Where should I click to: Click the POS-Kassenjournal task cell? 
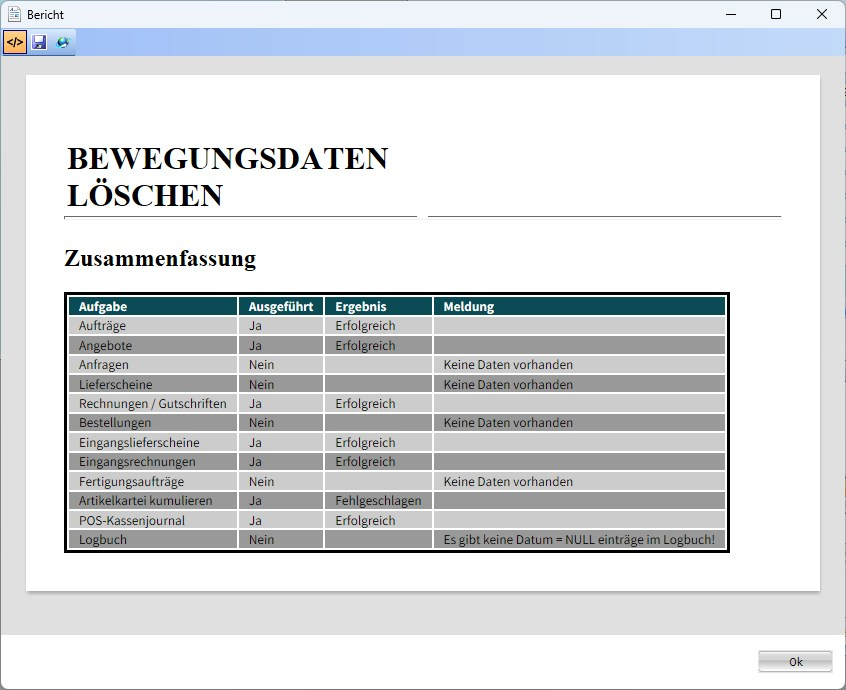132,521
